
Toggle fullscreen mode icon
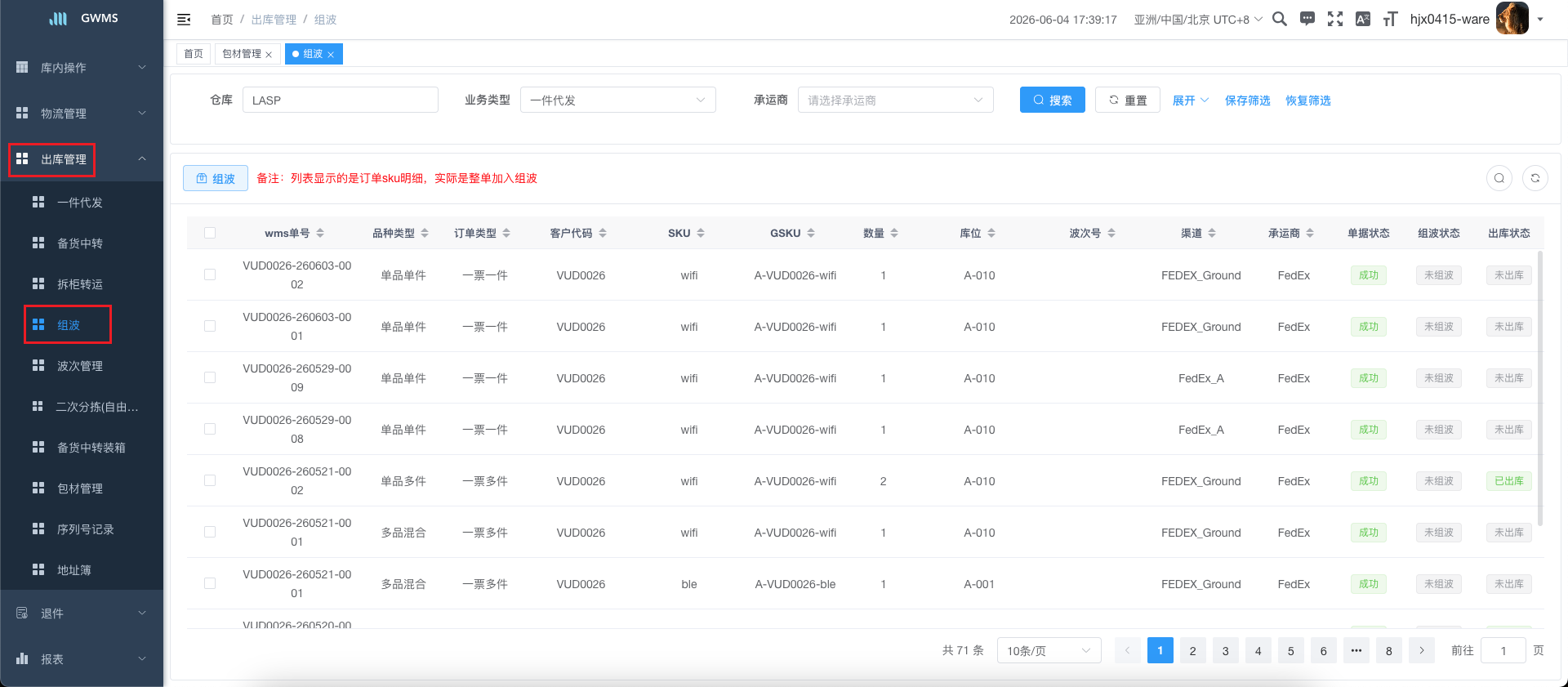(x=1335, y=19)
